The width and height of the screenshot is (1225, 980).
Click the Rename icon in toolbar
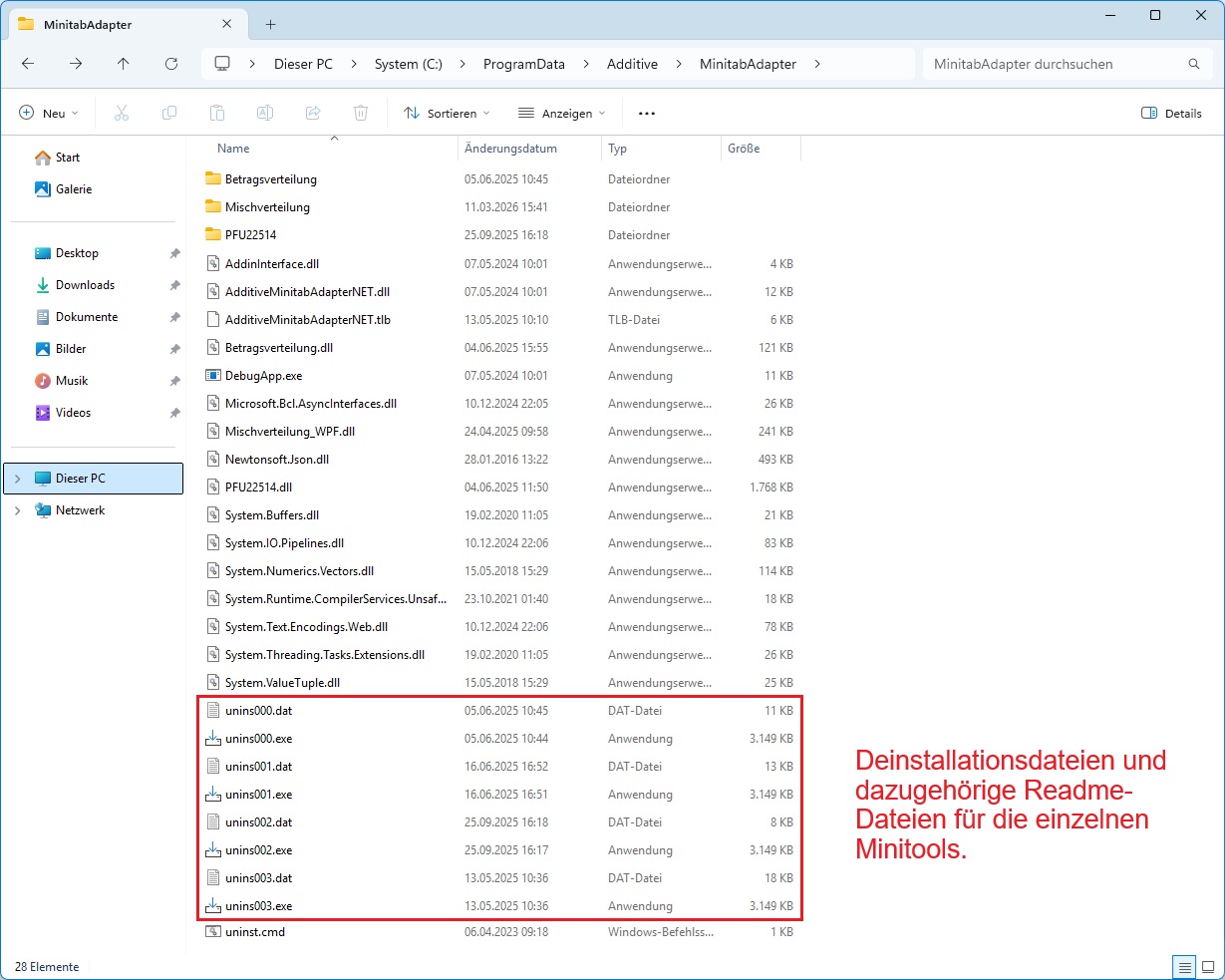point(265,113)
